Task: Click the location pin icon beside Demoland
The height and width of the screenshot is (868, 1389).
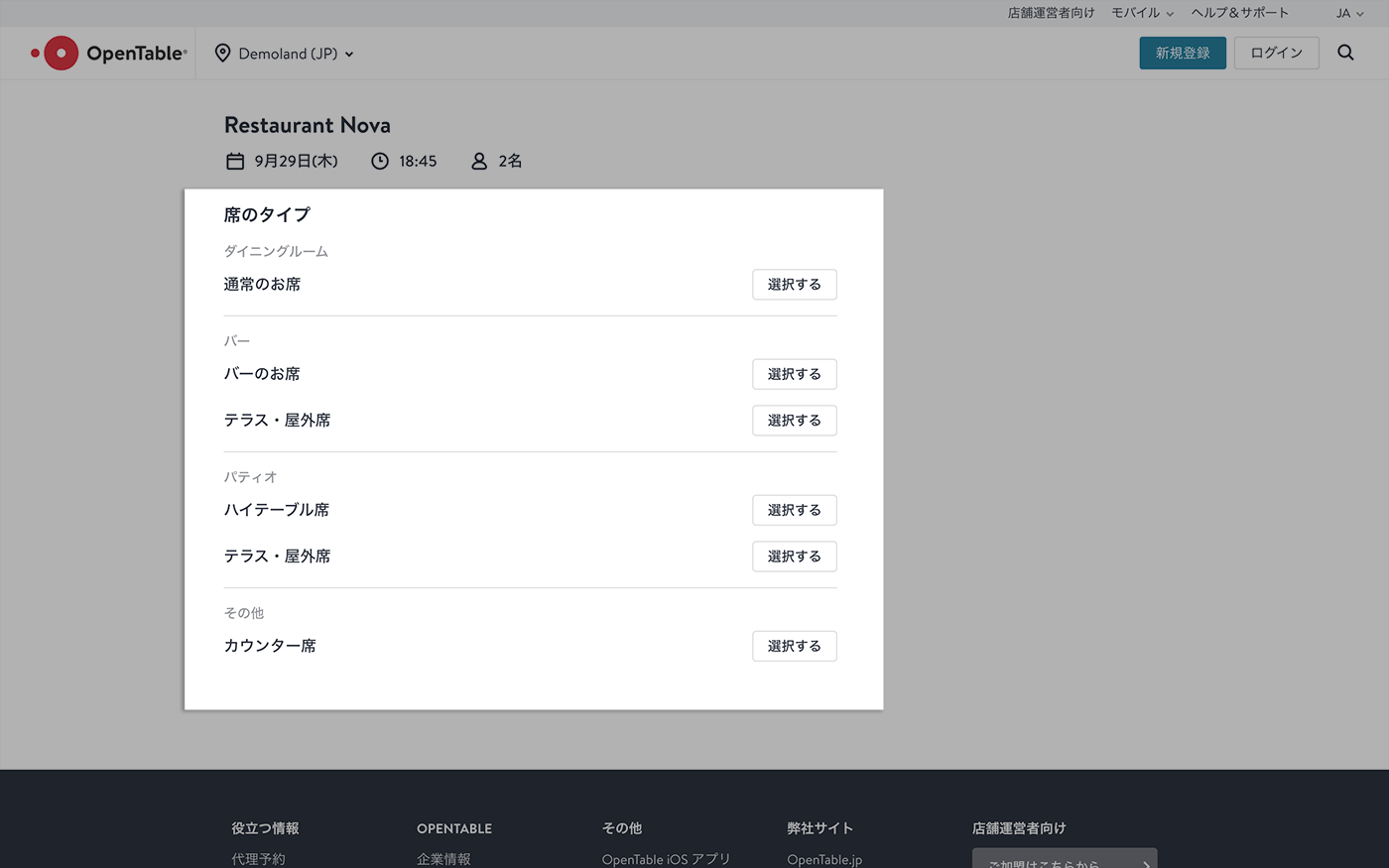Action: click(222, 54)
